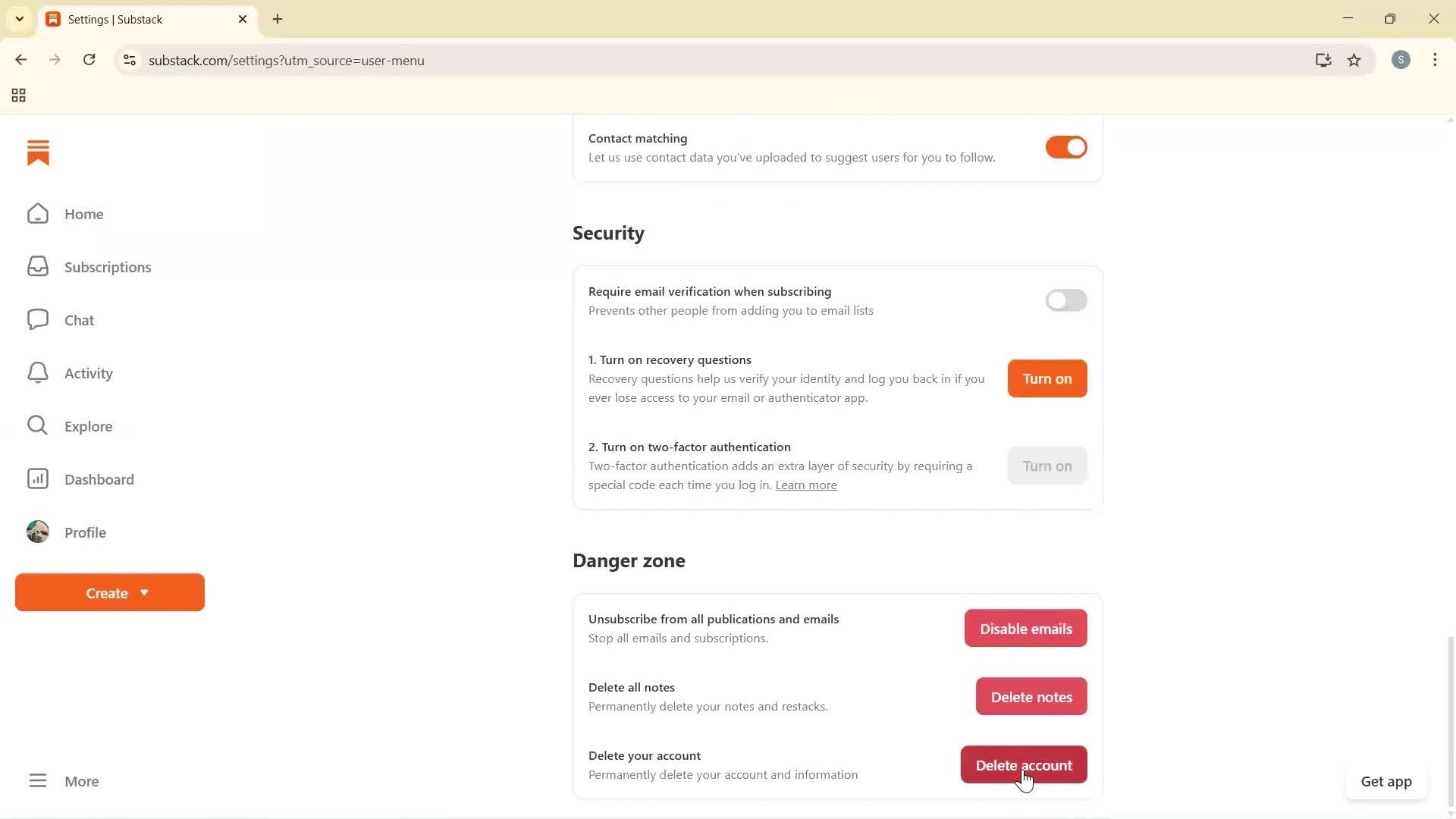Screen dimensions: 1456x819
Task: Turn on recovery questions
Action: click(x=1046, y=379)
